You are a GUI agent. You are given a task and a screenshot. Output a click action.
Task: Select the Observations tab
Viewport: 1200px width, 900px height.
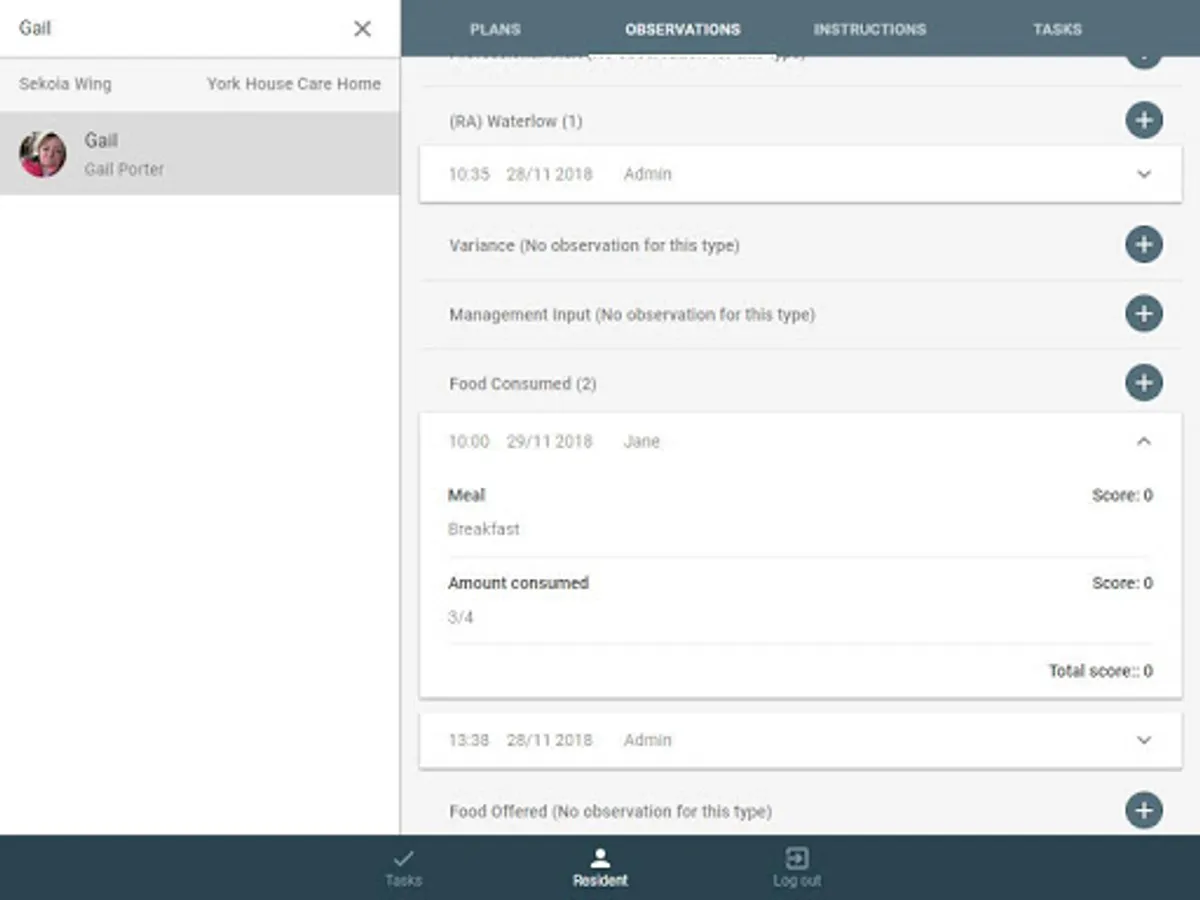click(x=683, y=29)
